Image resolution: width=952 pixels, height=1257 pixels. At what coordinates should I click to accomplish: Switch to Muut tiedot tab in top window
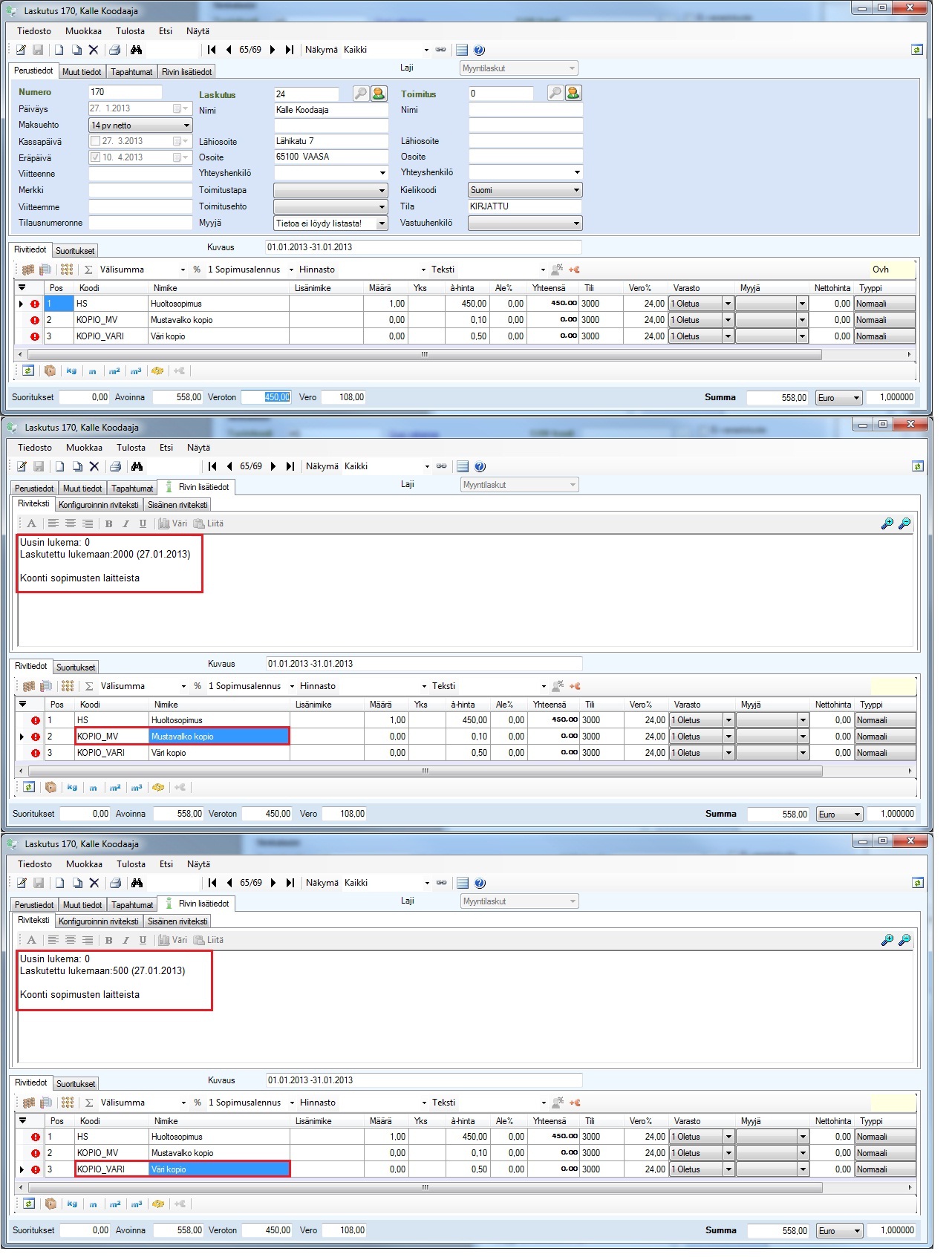click(x=82, y=72)
